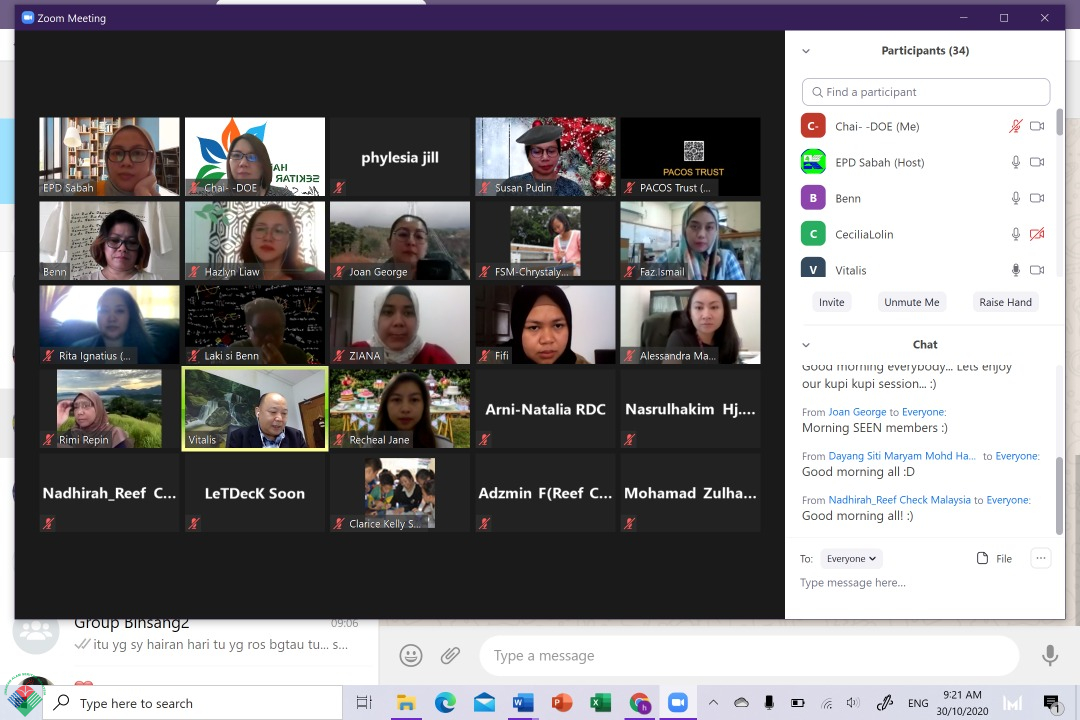Viewport: 1080px width, 720px height.
Task: Click the Joan George sender name in chat
Action: pyautogui.click(x=857, y=412)
